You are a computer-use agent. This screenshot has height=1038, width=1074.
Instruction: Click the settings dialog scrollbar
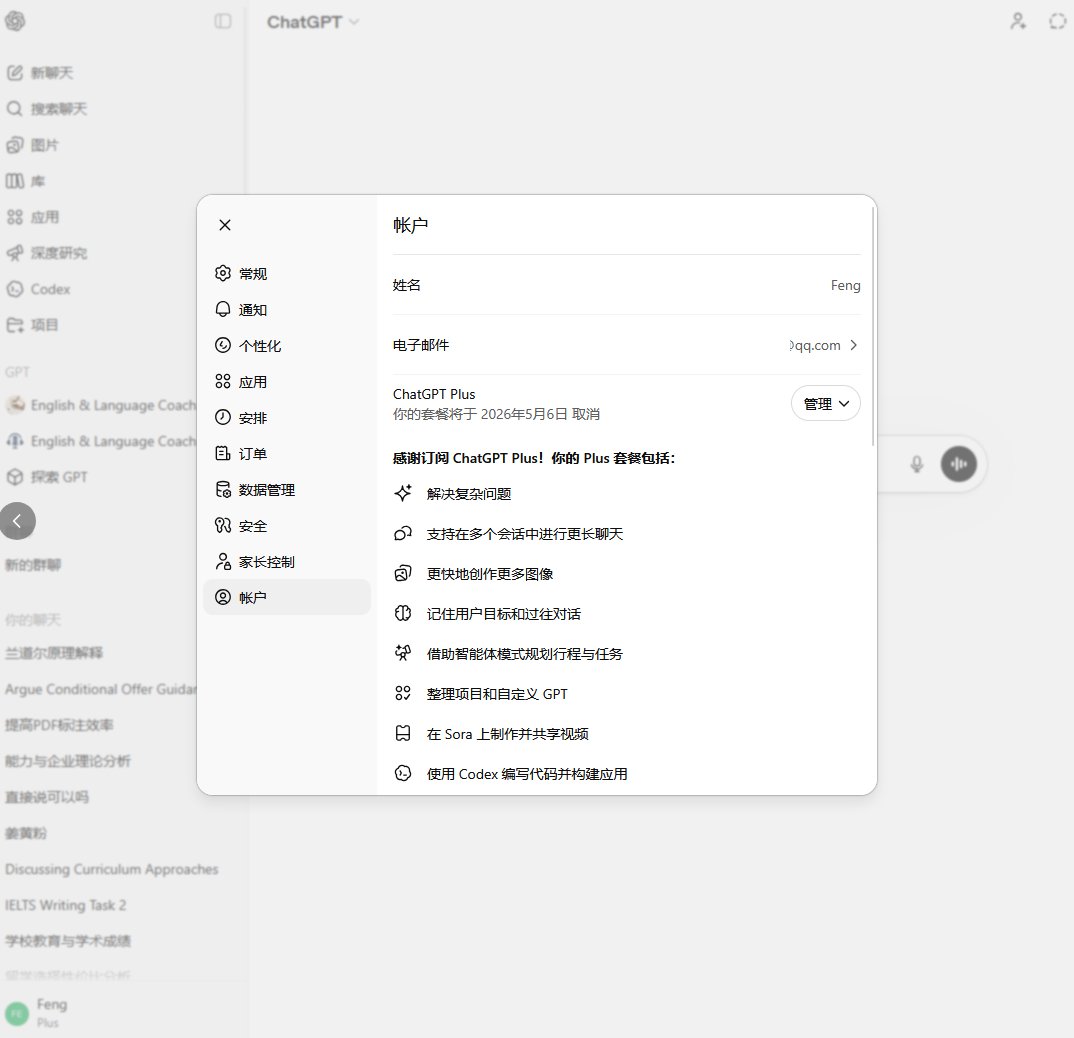873,326
